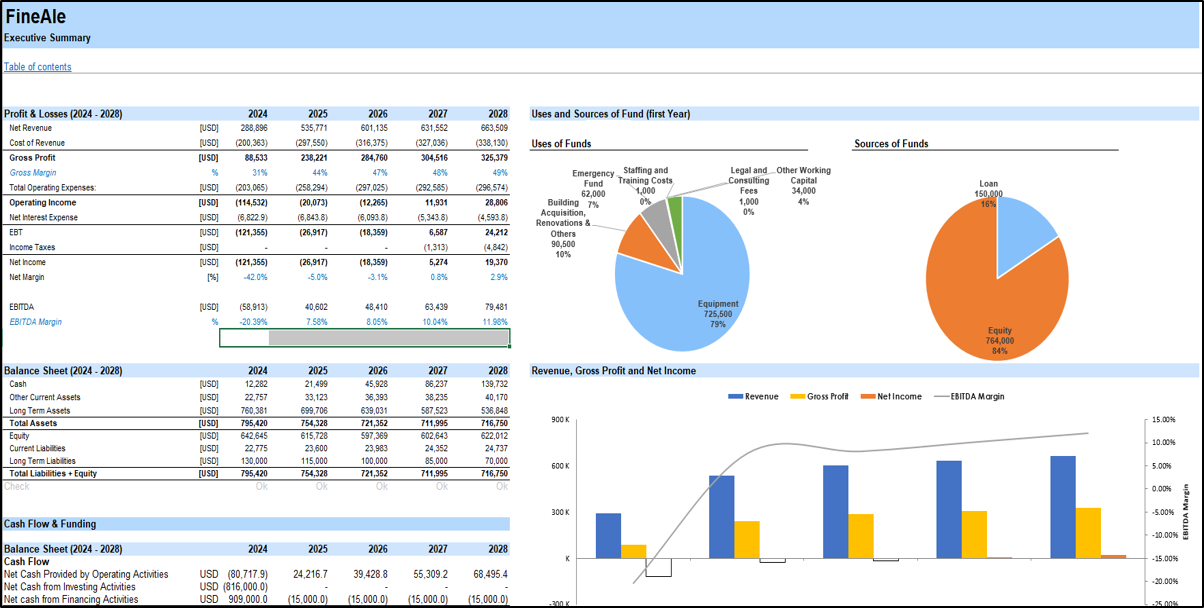Select the Uses of Funds chart title
The width and height of the screenshot is (1204, 608).
[x=563, y=144]
